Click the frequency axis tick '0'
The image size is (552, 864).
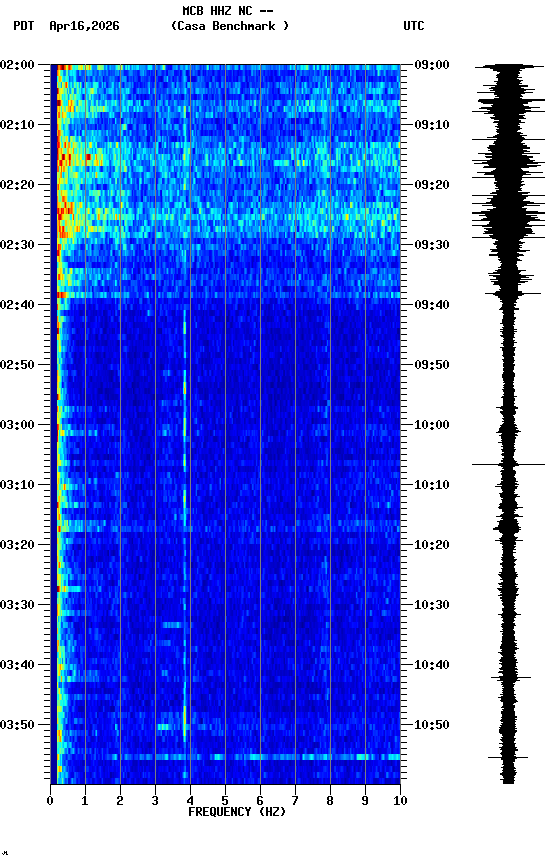point(50,801)
